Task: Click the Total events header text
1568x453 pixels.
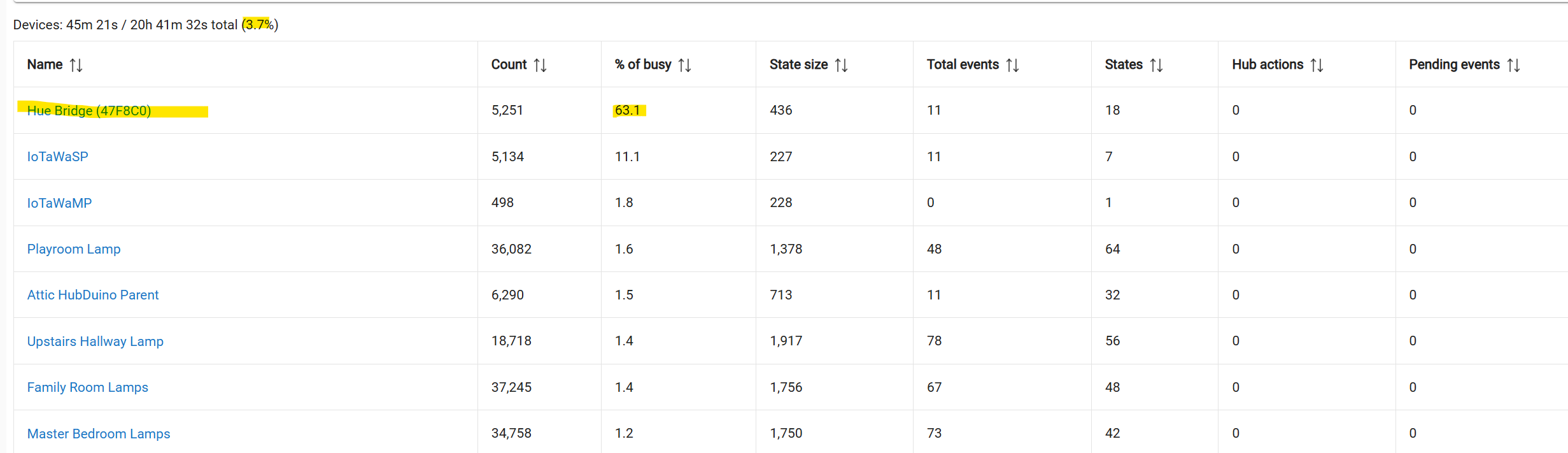Action: 963,64
